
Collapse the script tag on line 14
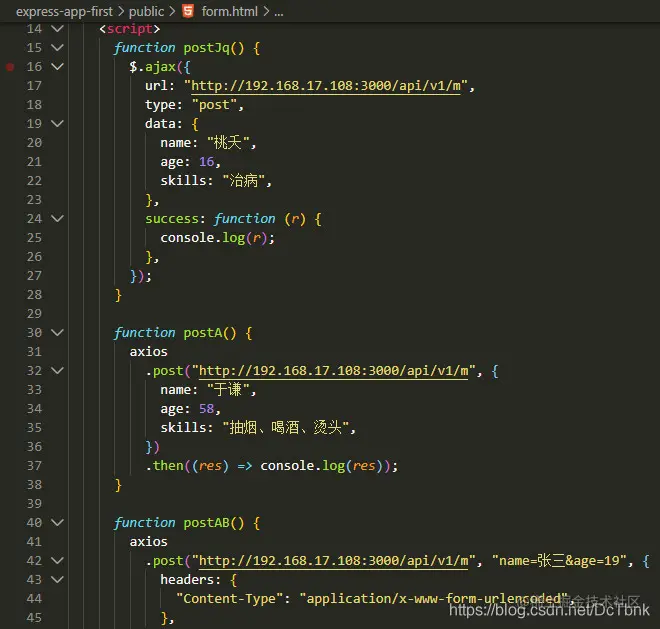click(57, 29)
